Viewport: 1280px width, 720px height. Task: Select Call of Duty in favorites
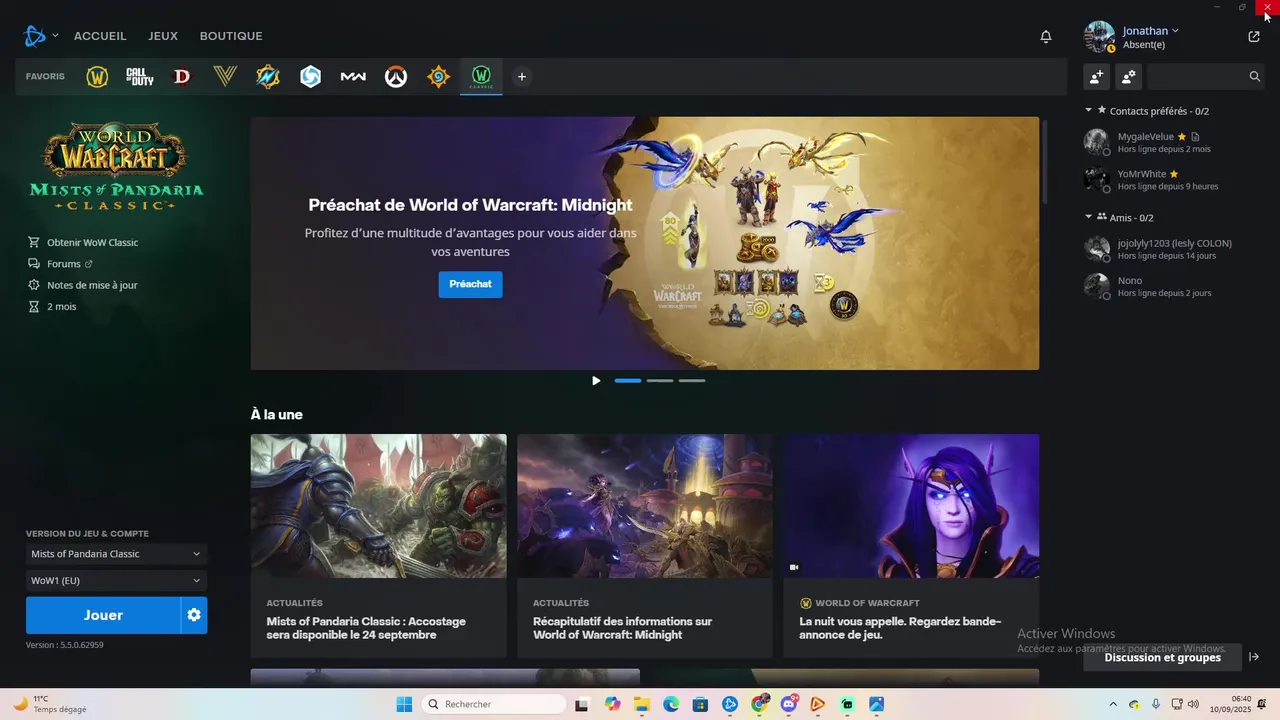coord(140,77)
